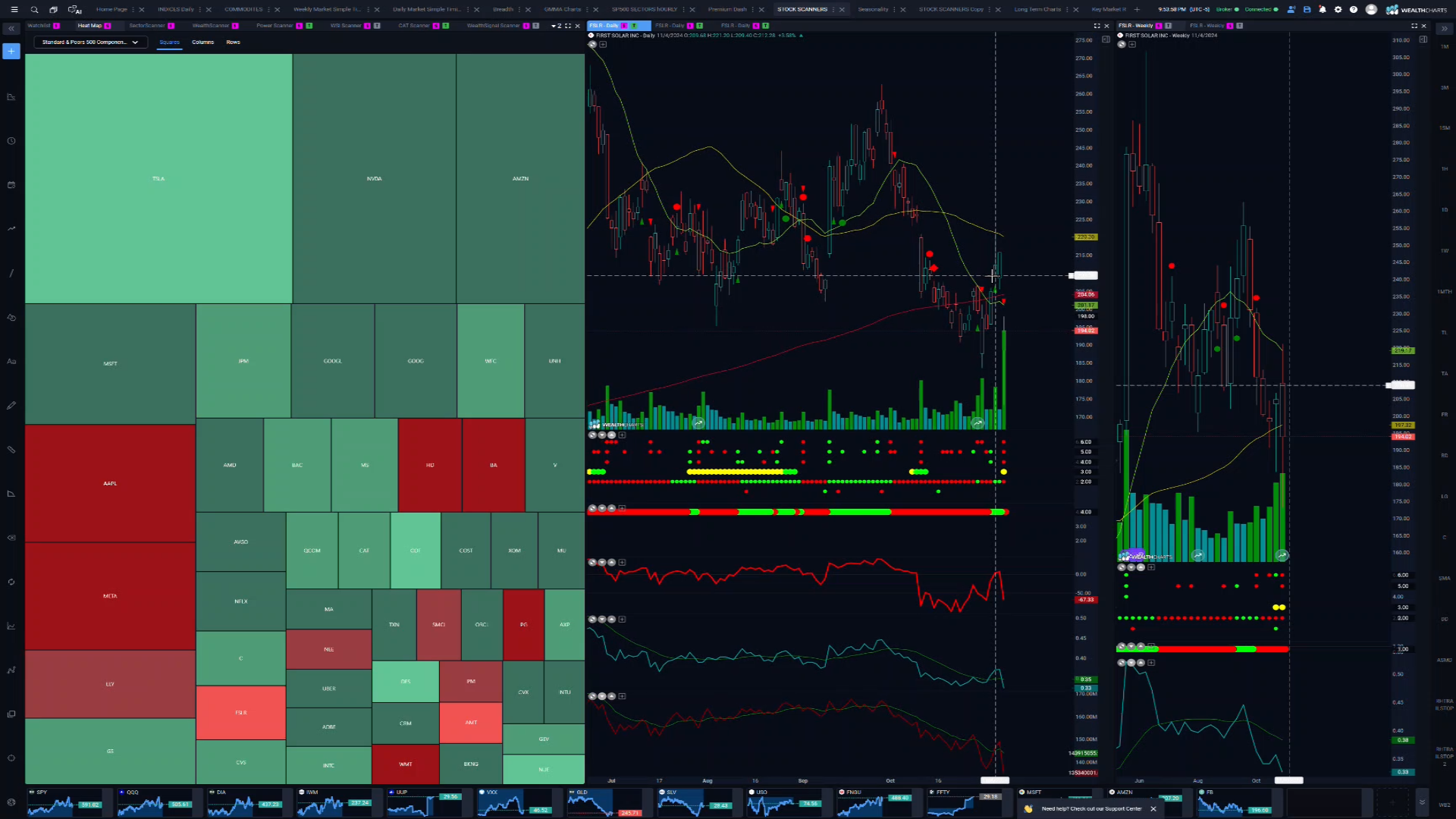Open options menu for INDICES Daily tab
Viewport: 1456px width, 819px height.
click(x=199, y=10)
